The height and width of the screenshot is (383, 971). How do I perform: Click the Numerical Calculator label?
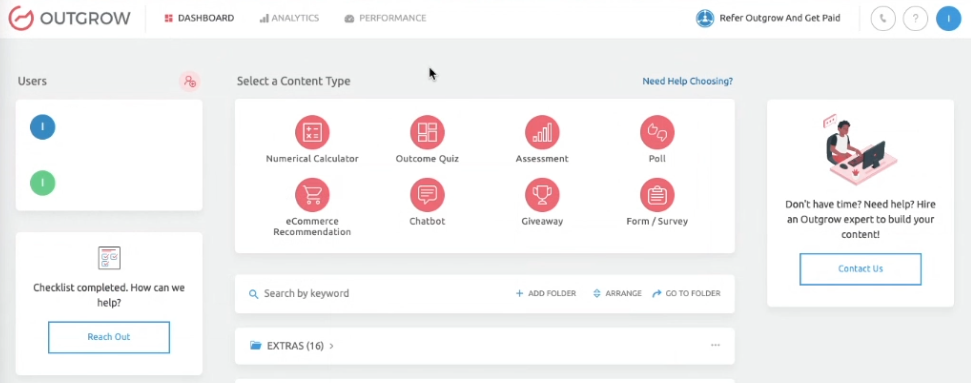click(312, 159)
